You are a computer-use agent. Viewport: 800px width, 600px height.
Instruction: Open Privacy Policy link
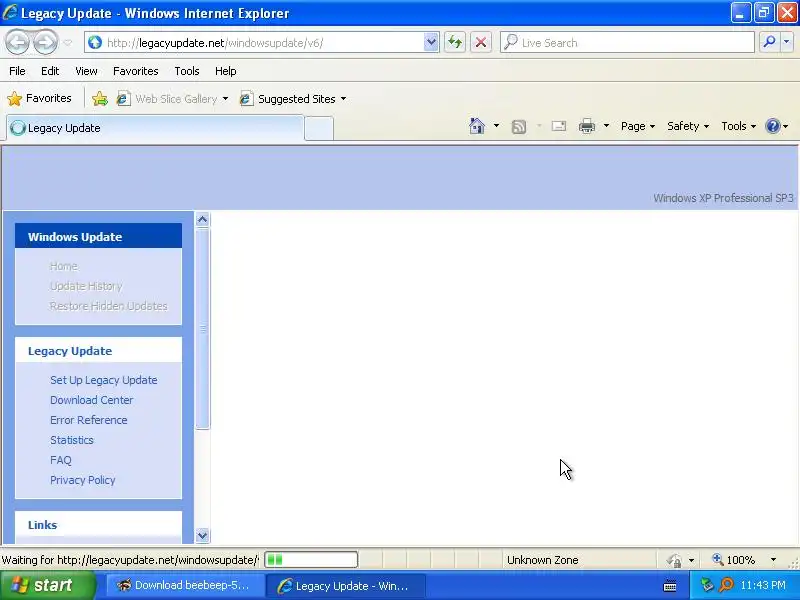click(83, 480)
